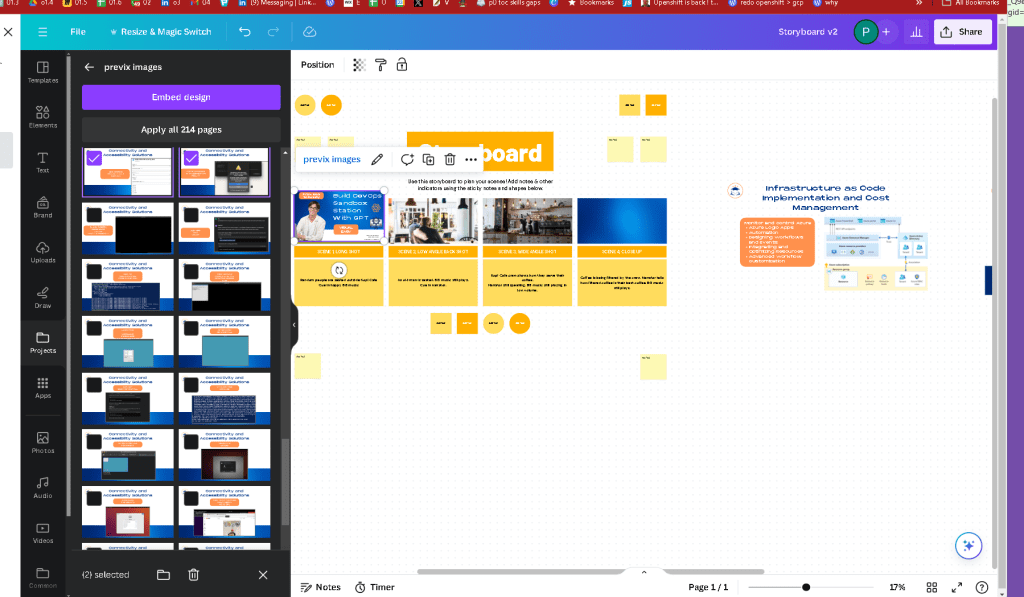
Task: Click the copy style paint roller
Action: (x=381, y=65)
